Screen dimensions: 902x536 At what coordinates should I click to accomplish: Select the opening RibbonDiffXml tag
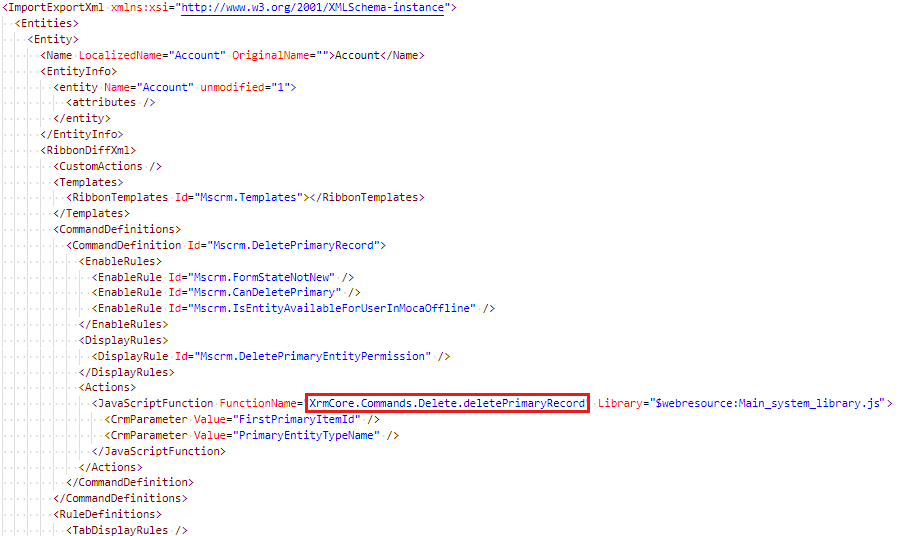88,151
